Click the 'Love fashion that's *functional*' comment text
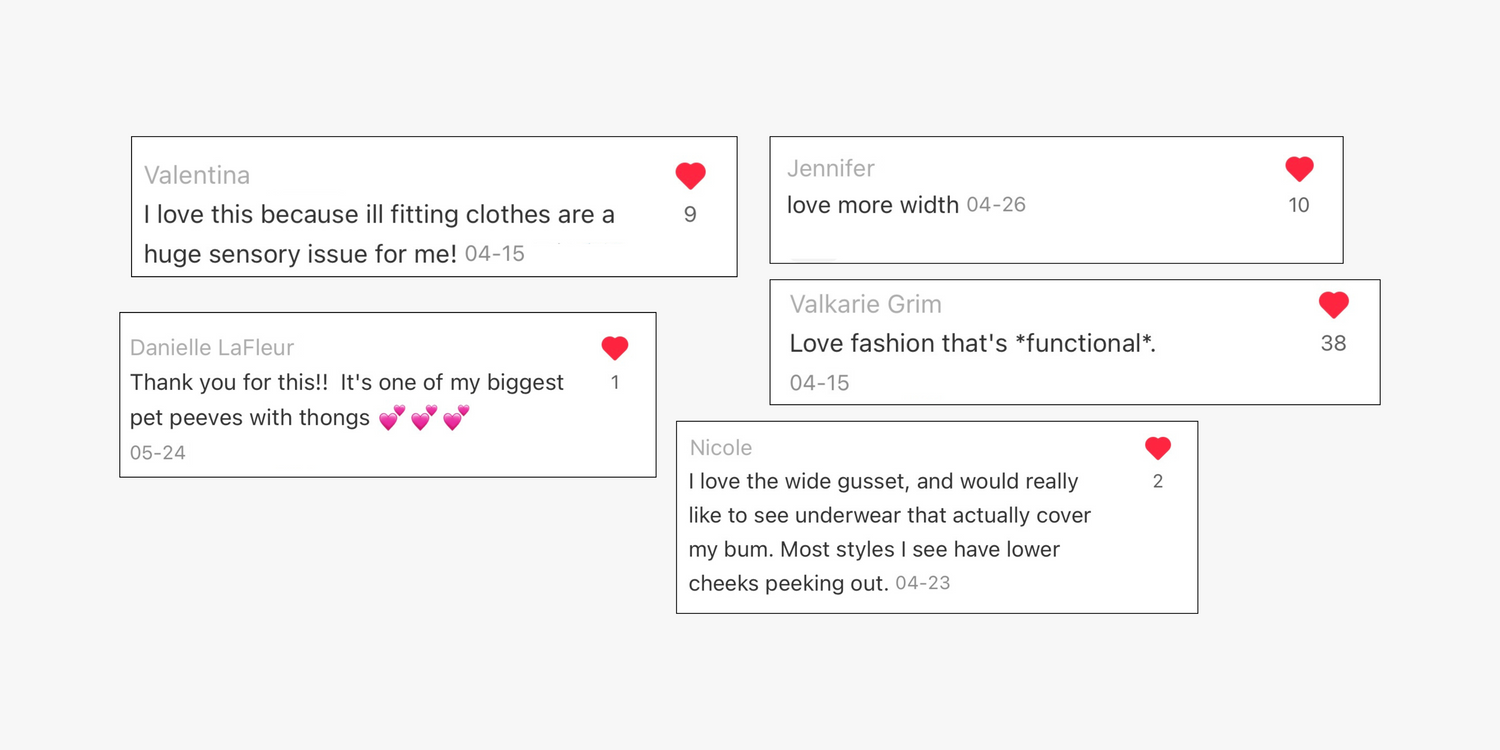This screenshot has height=750, width=1500. pos(973,343)
